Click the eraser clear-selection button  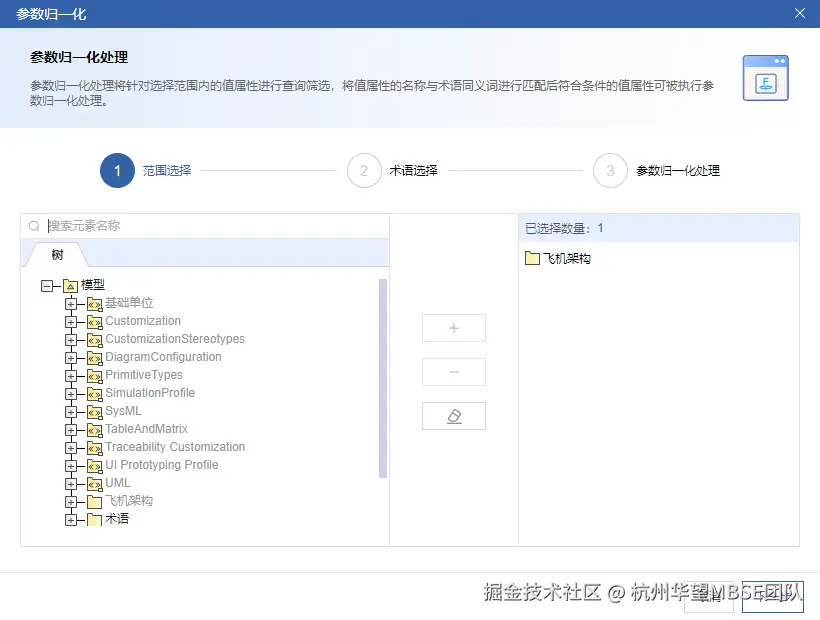(x=454, y=416)
